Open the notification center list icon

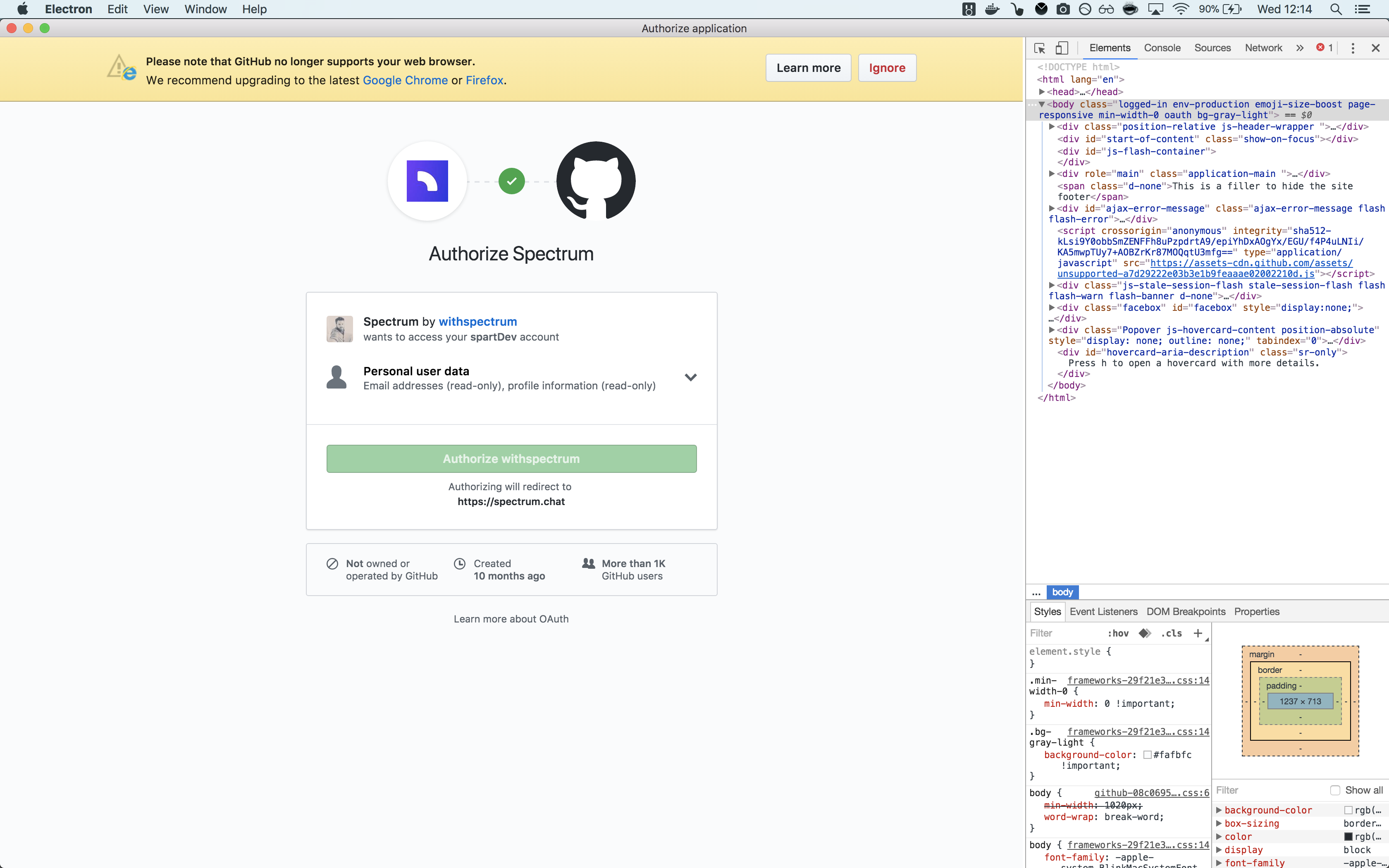coord(1363,9)
